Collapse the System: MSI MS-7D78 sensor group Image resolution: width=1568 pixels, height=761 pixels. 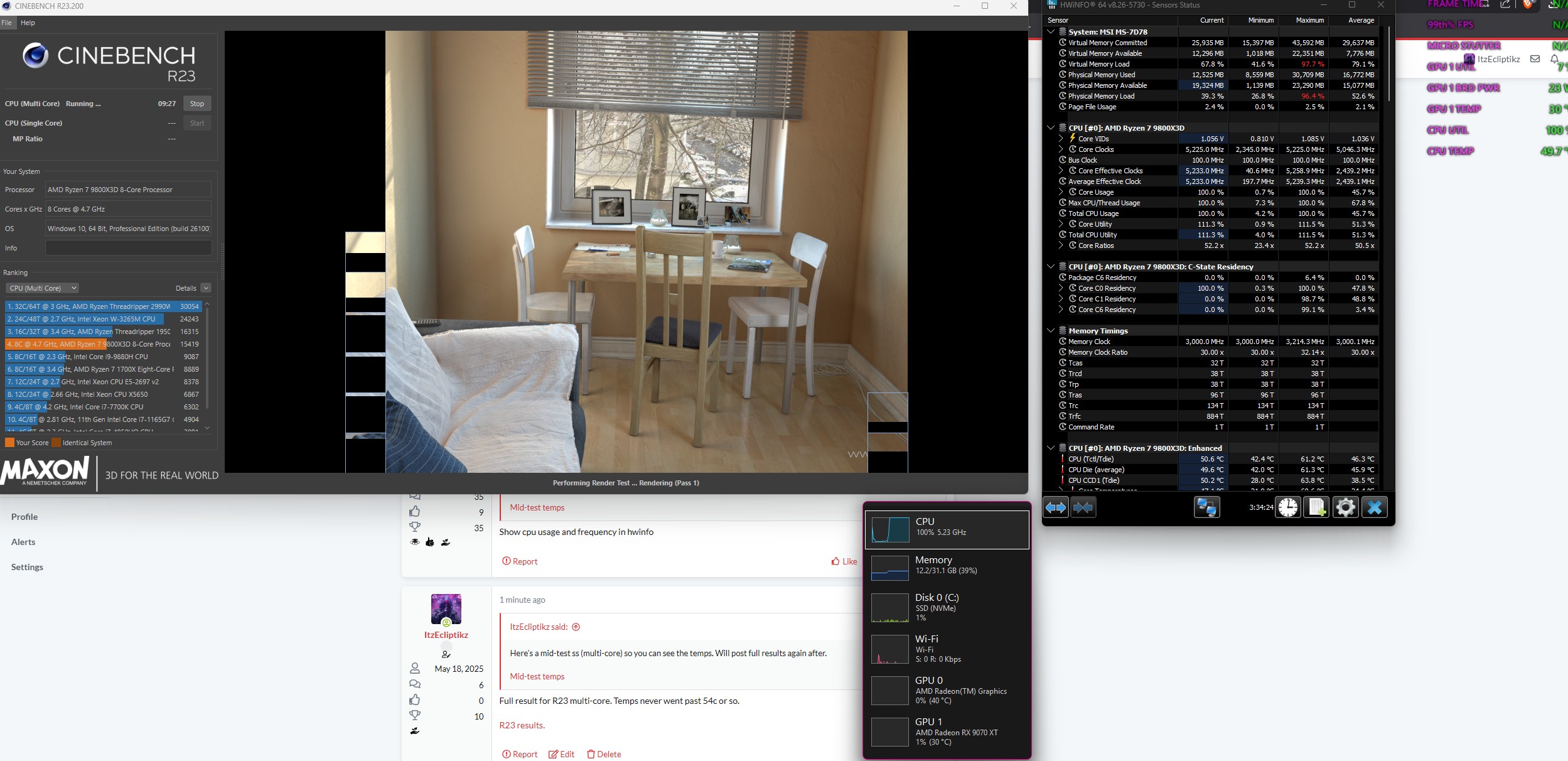[x=1051, y=32]
